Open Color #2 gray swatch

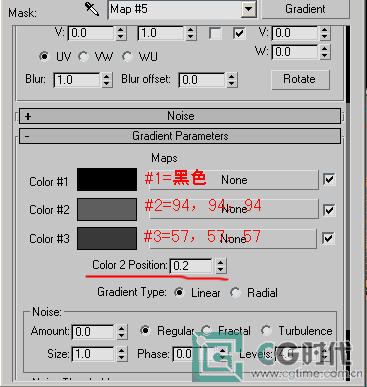[x=107, y=209]
